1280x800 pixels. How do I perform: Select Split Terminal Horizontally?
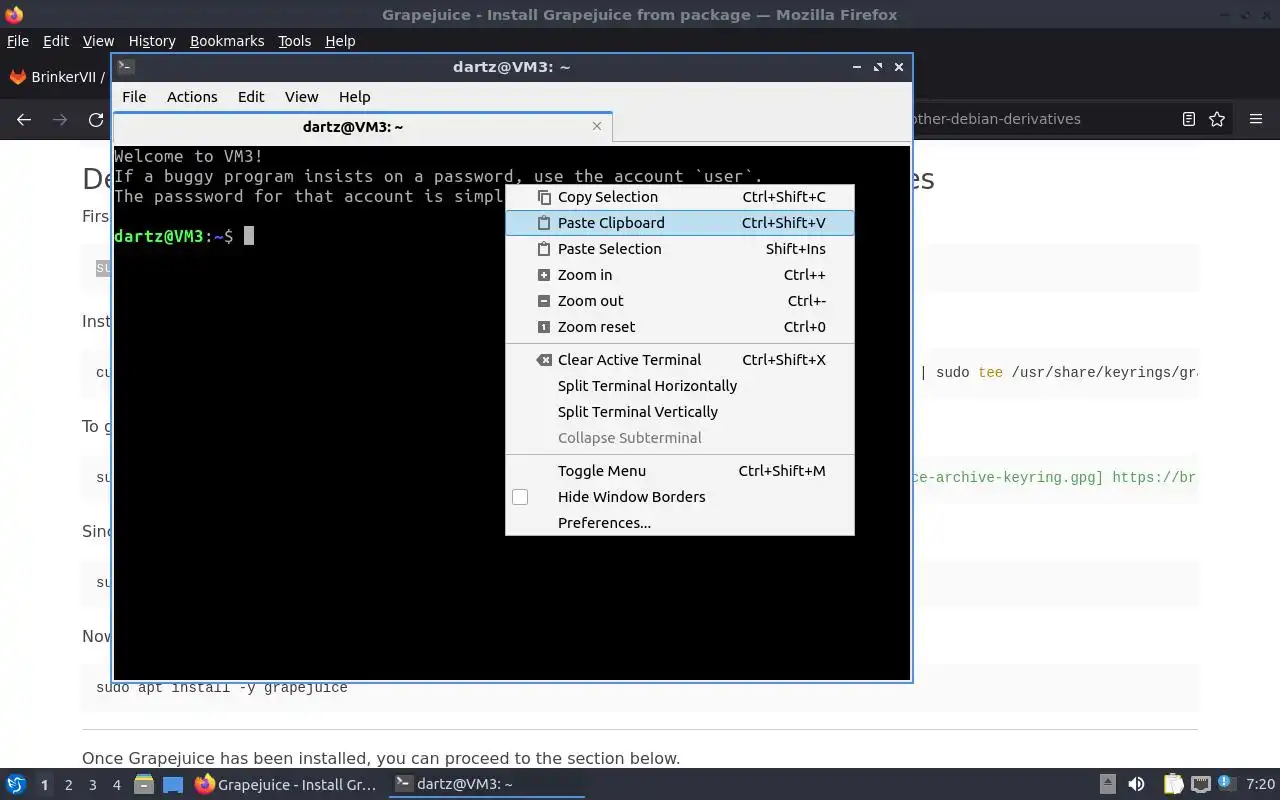[x=680, y=386]
